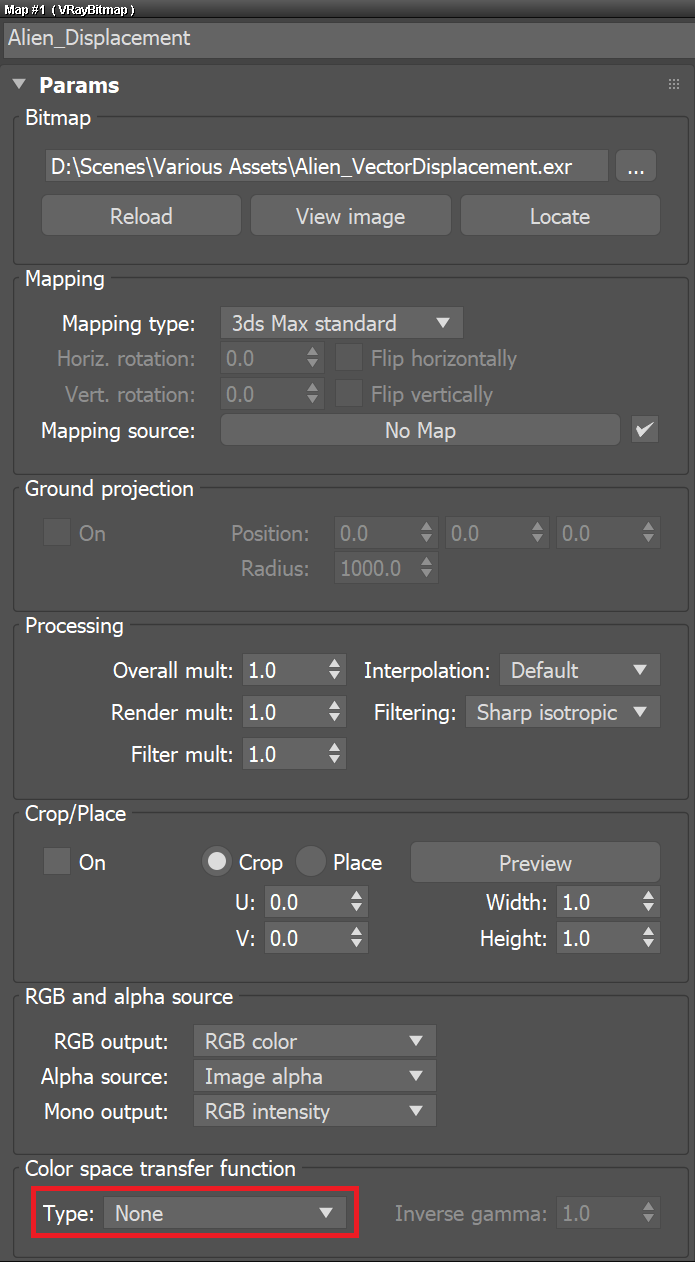The image size is (695, 1262).
Task: Click the Params rollout drag-handle icon
Action: click(673, 85)
